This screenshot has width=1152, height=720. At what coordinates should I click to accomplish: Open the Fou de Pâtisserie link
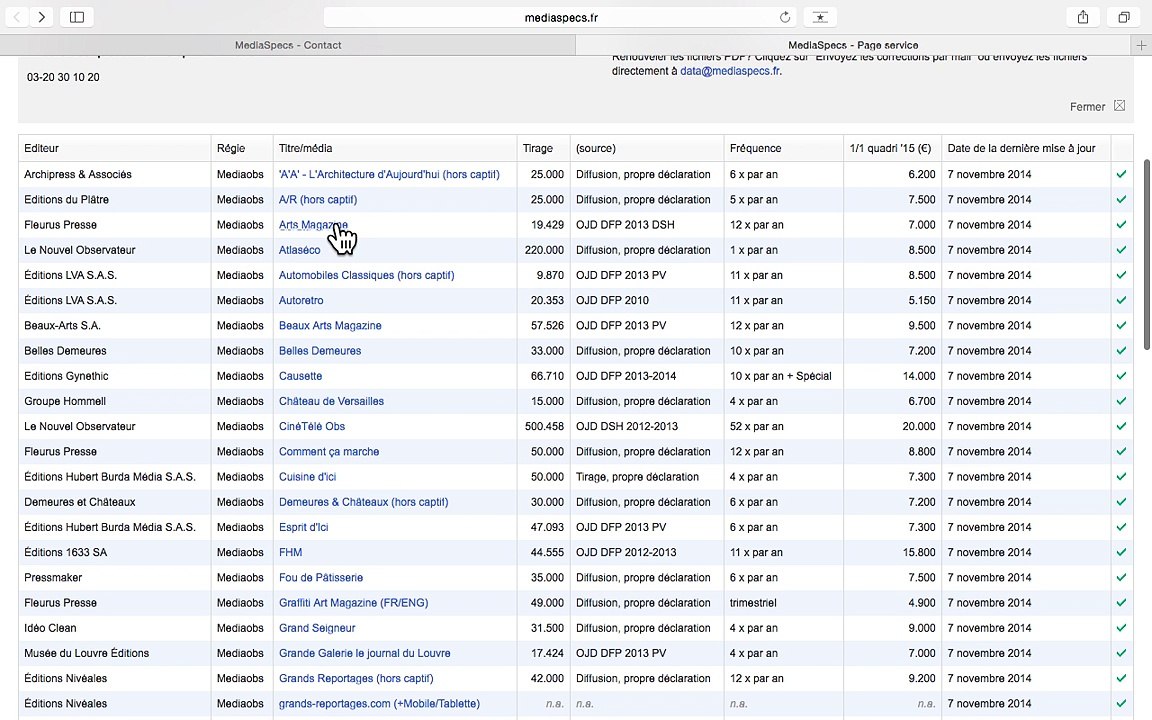pyautogui.click(x=321, y=577)
